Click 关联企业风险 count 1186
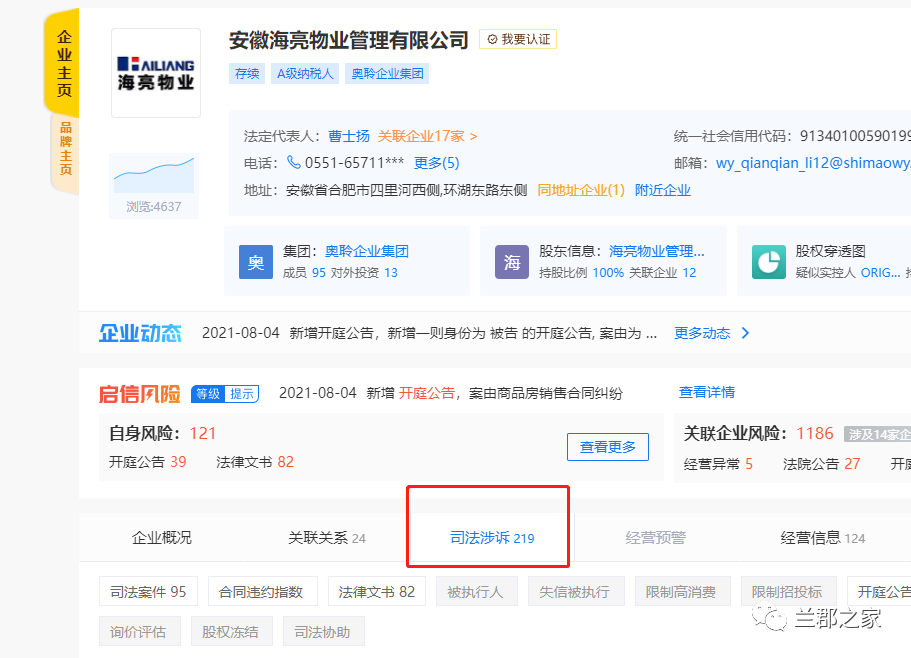Image resolution: width=911 pixels, height=658 pixels. (815, 433)
